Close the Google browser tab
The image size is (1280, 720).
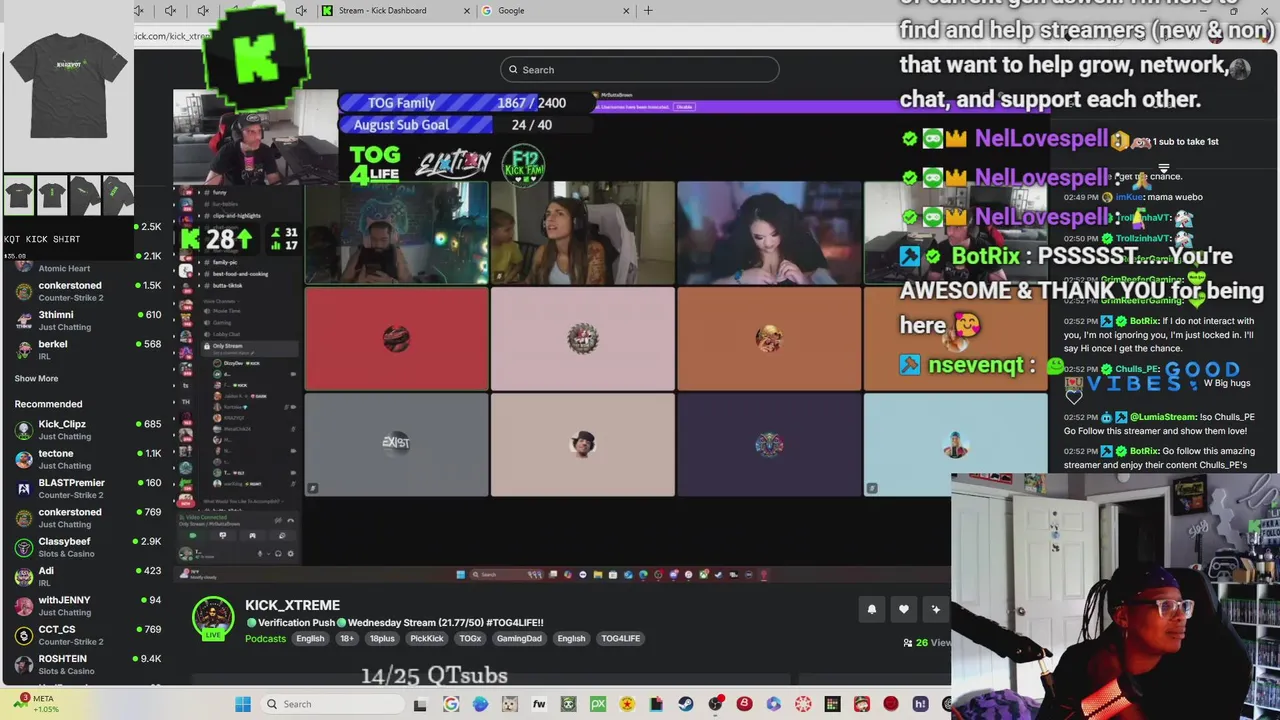click(627, 11)
